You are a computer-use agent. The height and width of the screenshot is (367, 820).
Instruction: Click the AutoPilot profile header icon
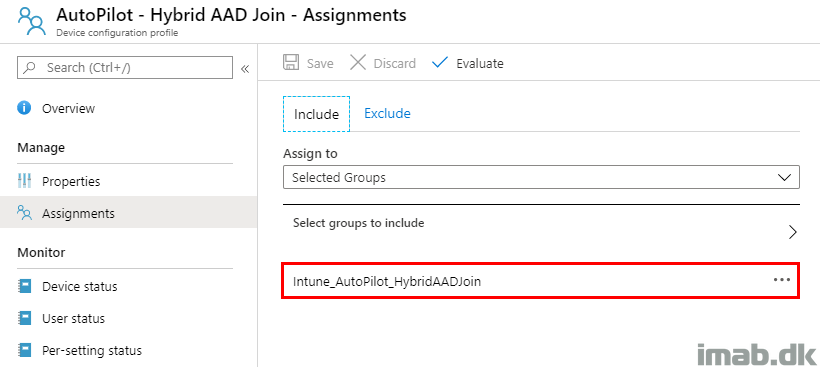click(32, 21)
